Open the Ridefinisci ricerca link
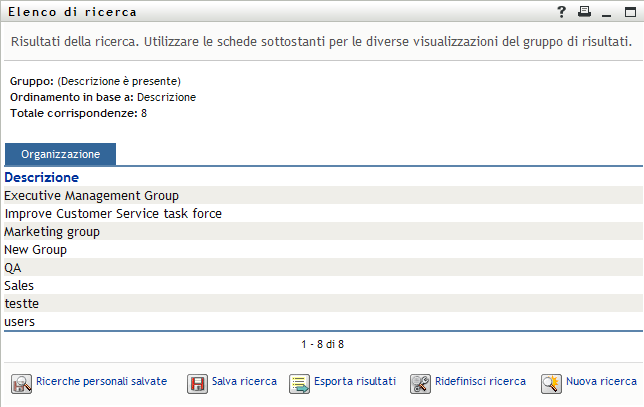Image resolution: width=644 pixels, height=407 pixels. click(480, 382)
